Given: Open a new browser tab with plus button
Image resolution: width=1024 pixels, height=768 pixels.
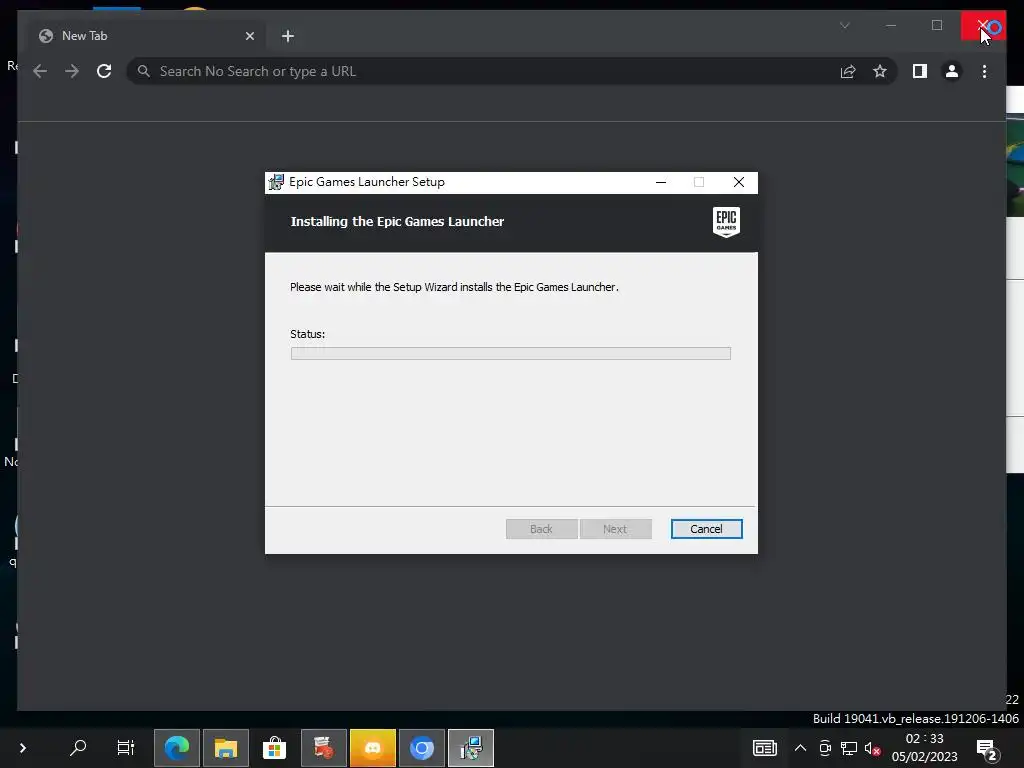Looking at the screenshot, I should tap(288, 36).
